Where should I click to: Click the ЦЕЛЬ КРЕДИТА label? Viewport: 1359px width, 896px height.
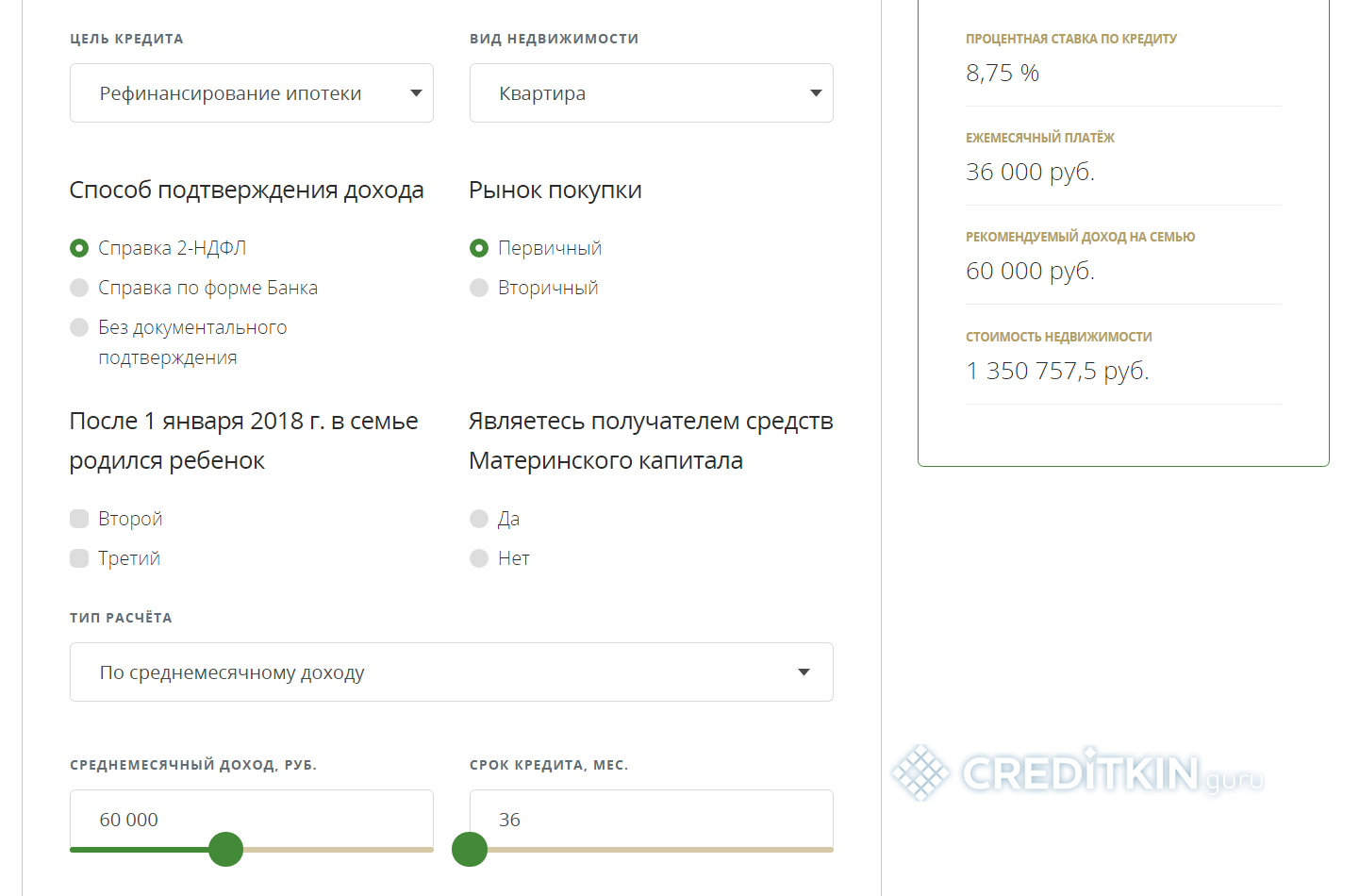(126, 39)
